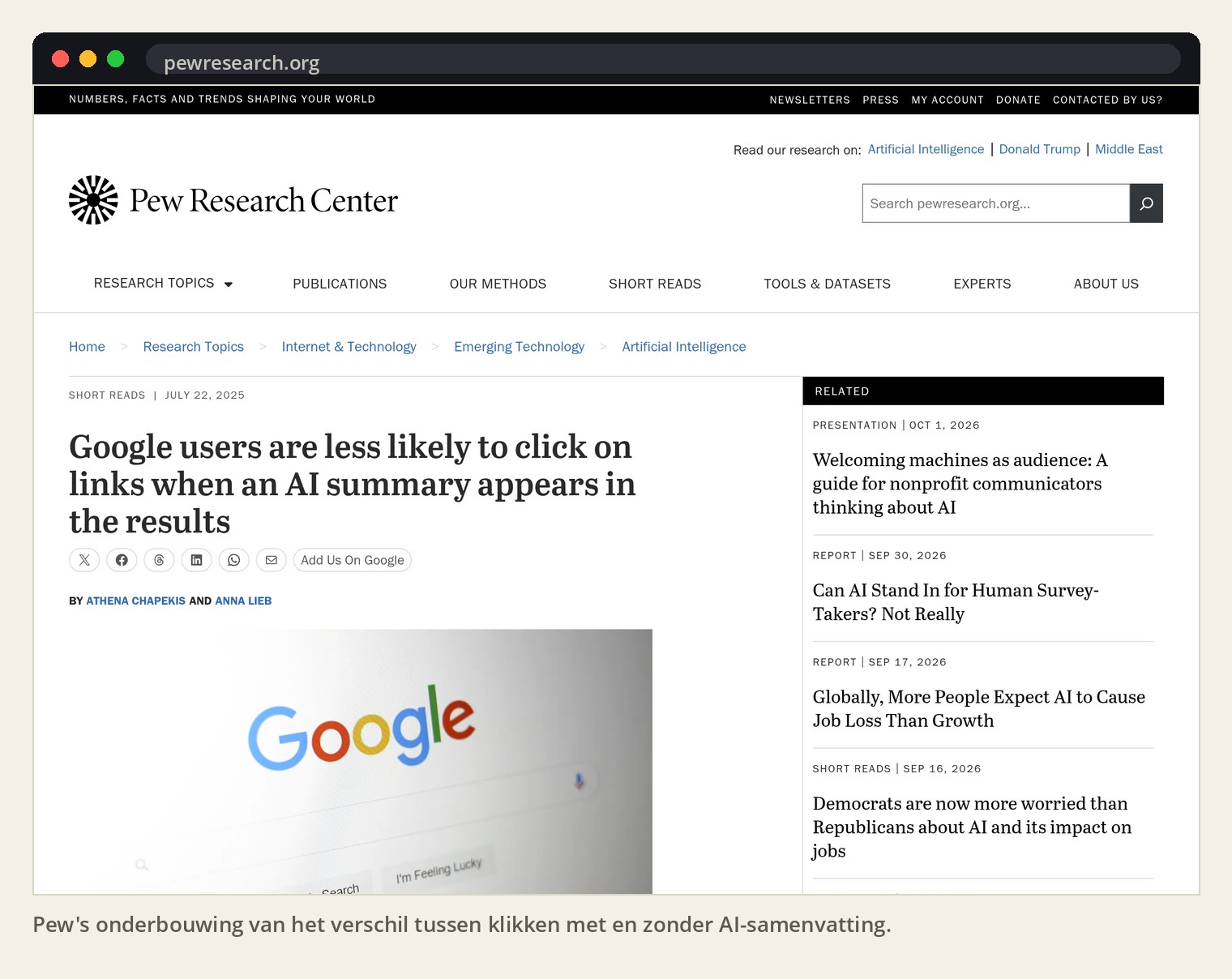Open the Experts navigation item
The width and height of the screenshot is (1232, 979).
tap(982, 284)
